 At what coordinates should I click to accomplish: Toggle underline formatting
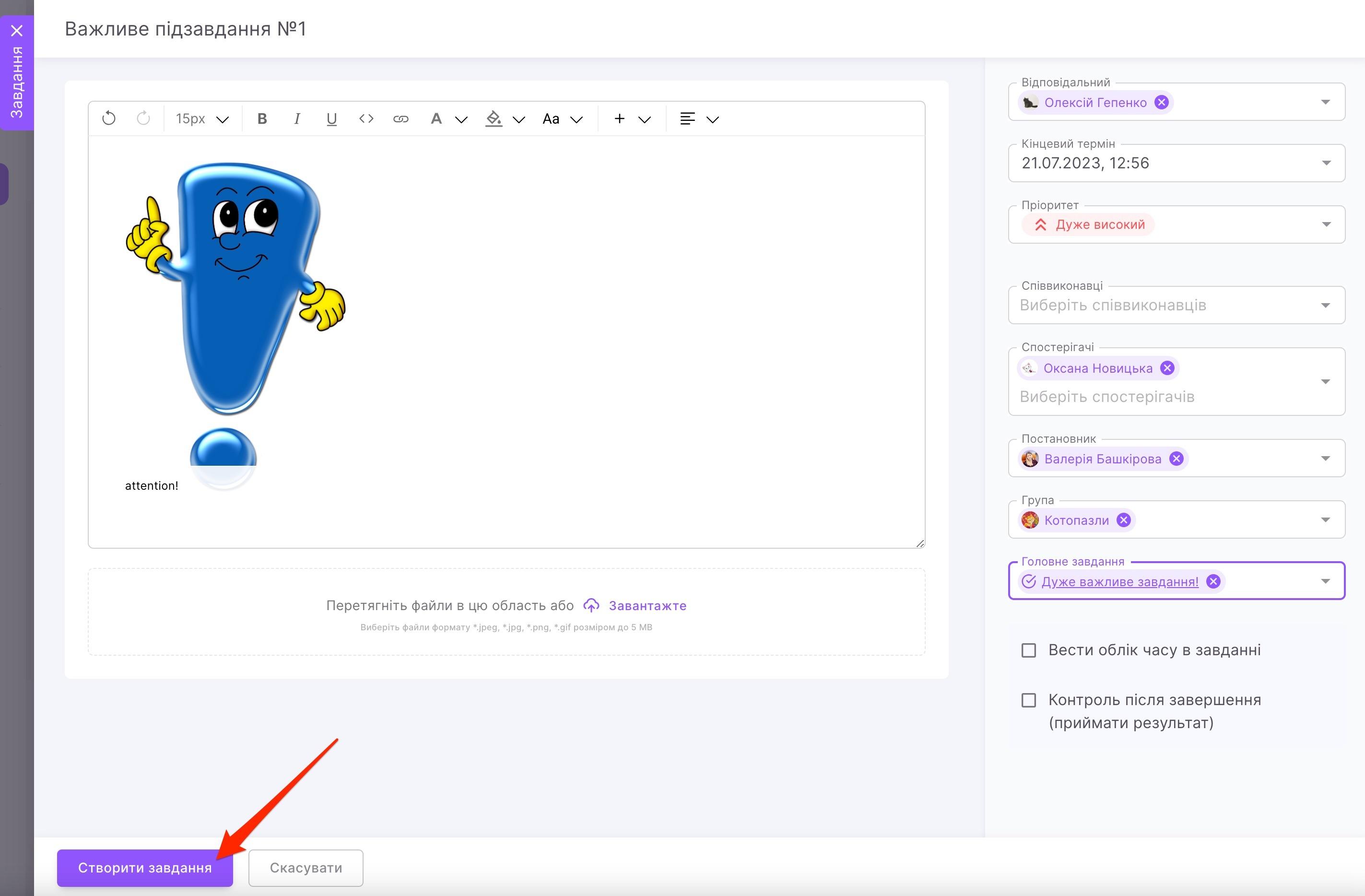click(x=331, y=119)
